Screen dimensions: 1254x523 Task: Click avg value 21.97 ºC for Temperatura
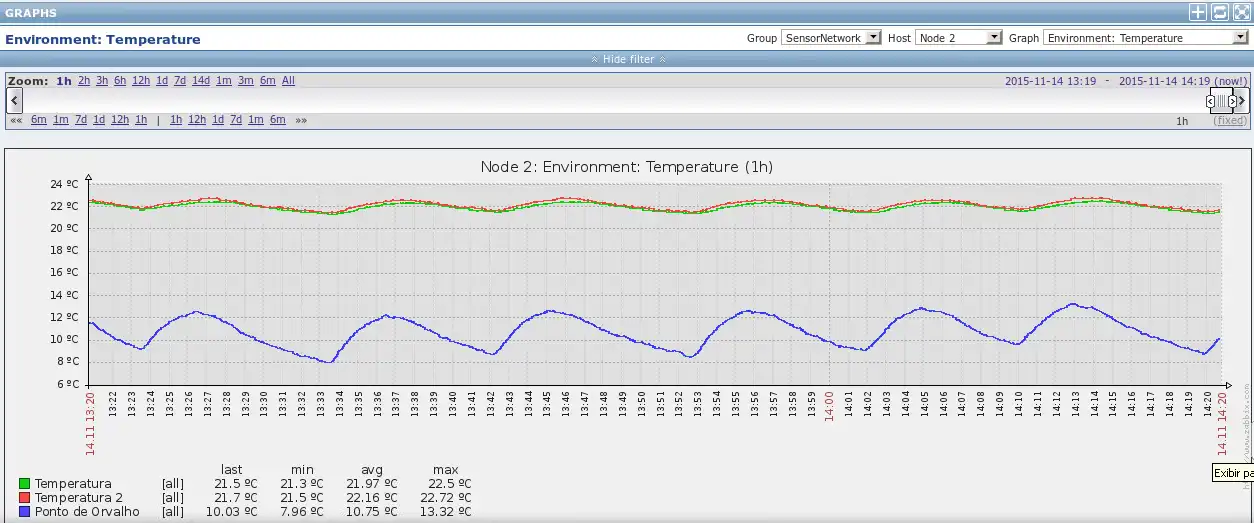click(x=371, y=484)
